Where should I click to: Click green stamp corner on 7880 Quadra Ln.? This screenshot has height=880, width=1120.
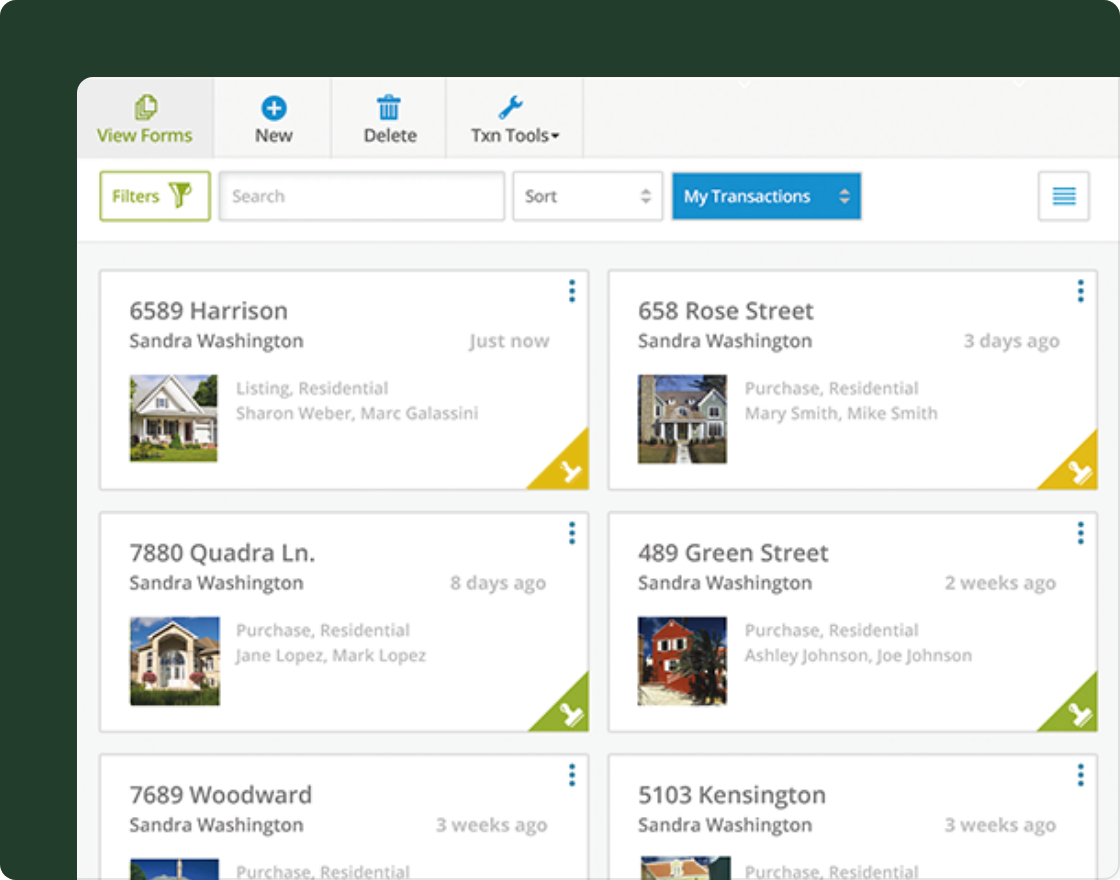point(569,711)
